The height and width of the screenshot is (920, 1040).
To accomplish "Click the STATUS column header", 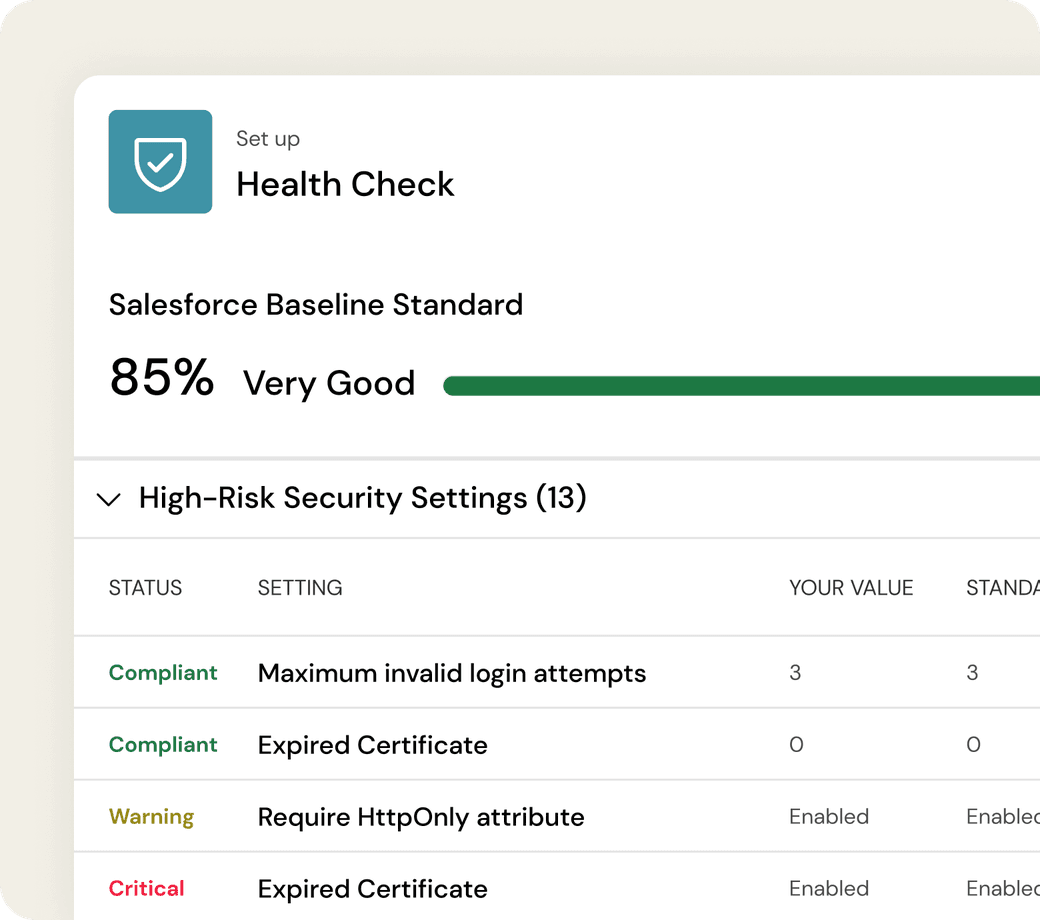I will 145,588.
